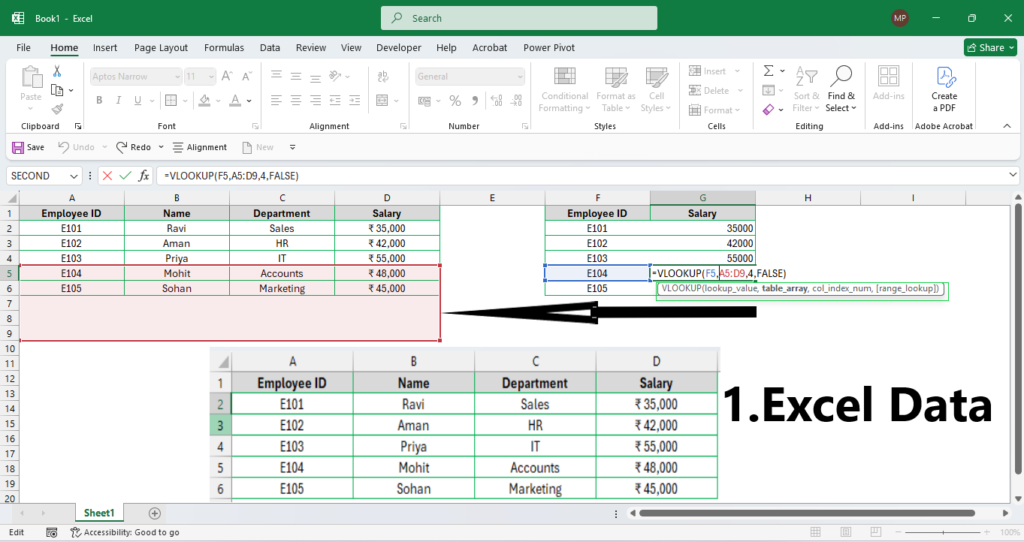Click the Increase Indent icon
Viewport: 1024px width, 542px height.
[355, 100]
